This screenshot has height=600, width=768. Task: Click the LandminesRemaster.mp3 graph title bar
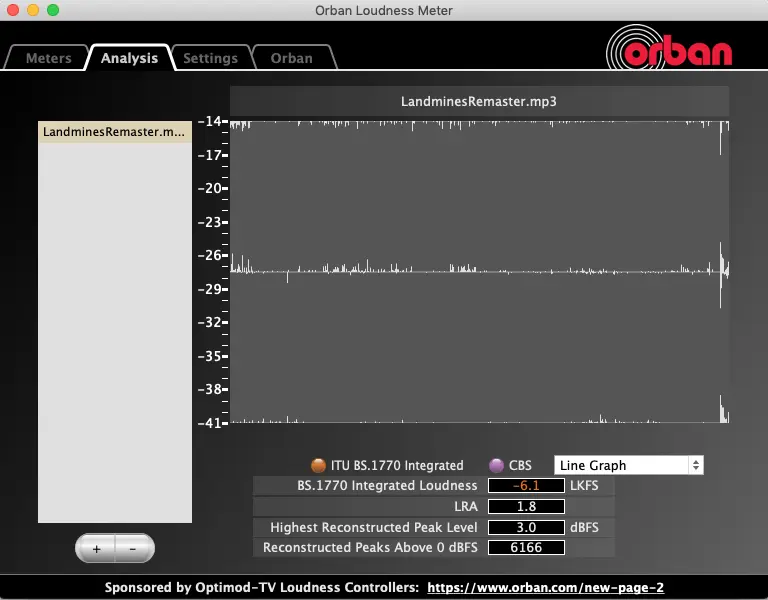479,101
